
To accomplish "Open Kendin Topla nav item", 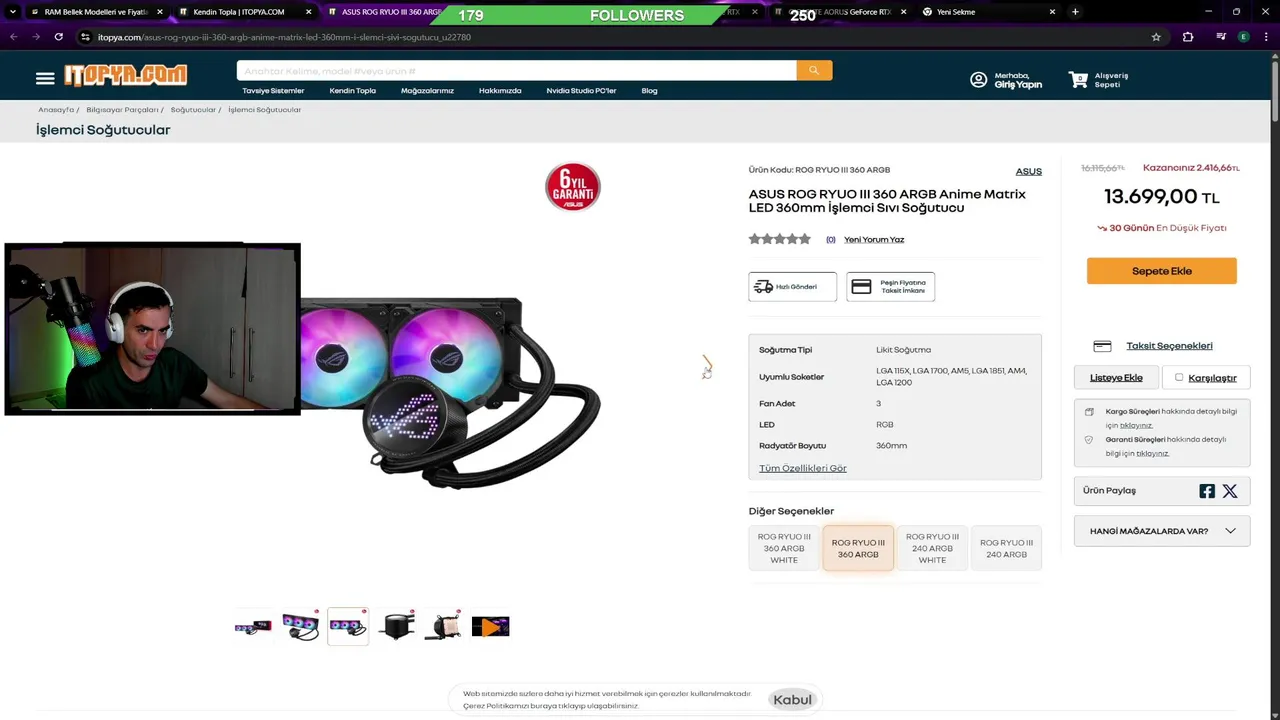I will point(353,91).
